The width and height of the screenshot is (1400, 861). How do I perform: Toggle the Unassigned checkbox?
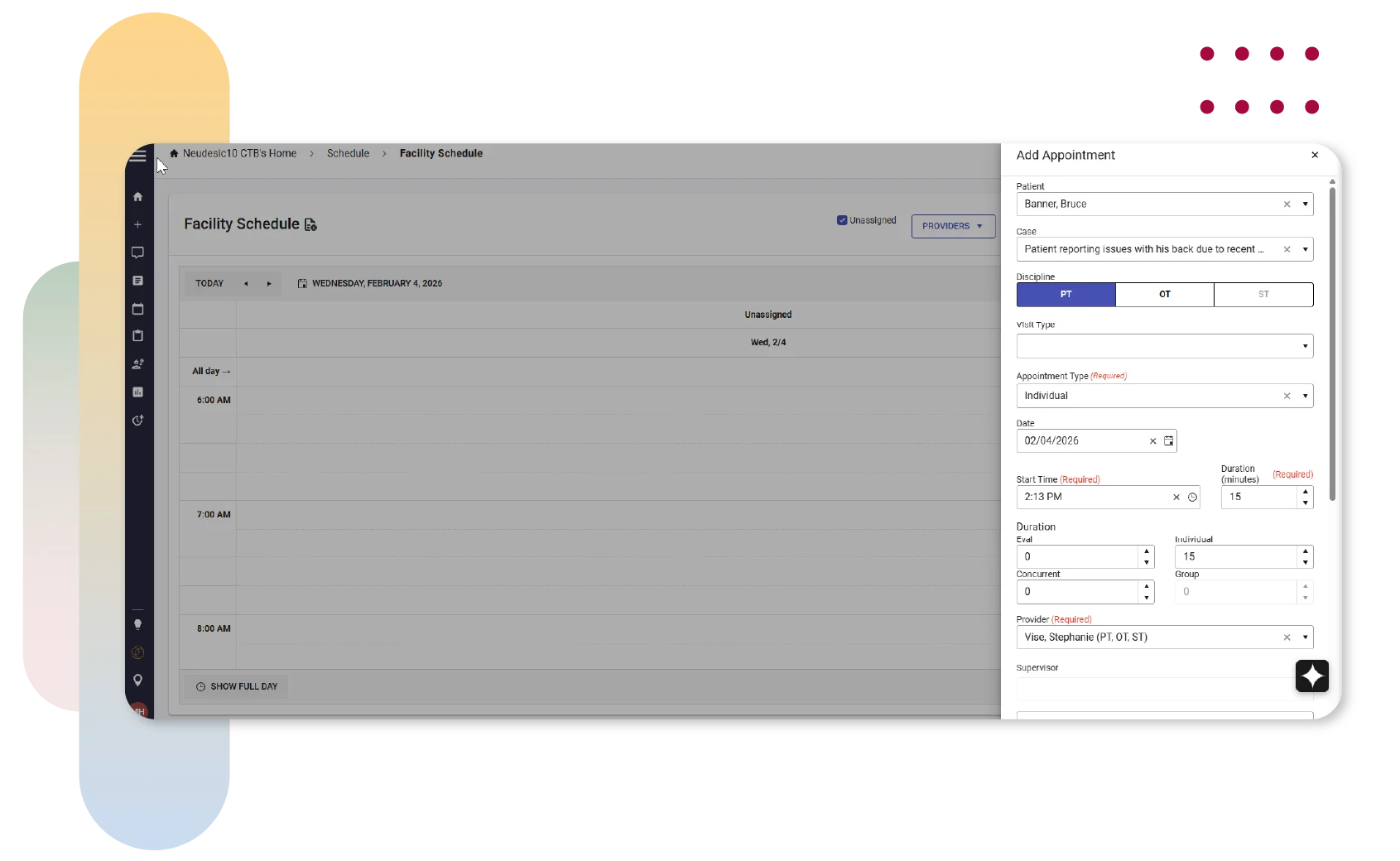pos(842,220)
